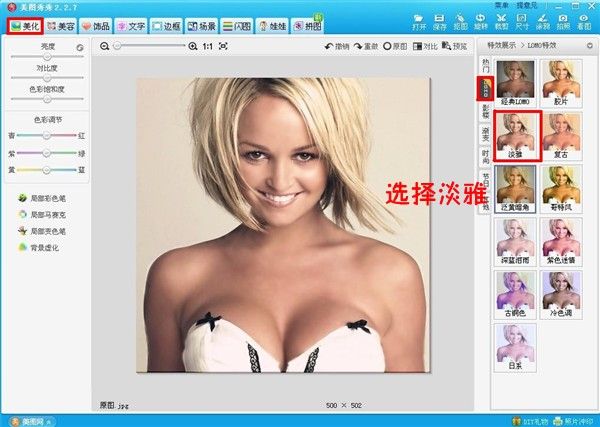The width and height of the screenshot is (600, 427).
Task: Switch to the 美容 tab
Action: [x=60, y=26]
